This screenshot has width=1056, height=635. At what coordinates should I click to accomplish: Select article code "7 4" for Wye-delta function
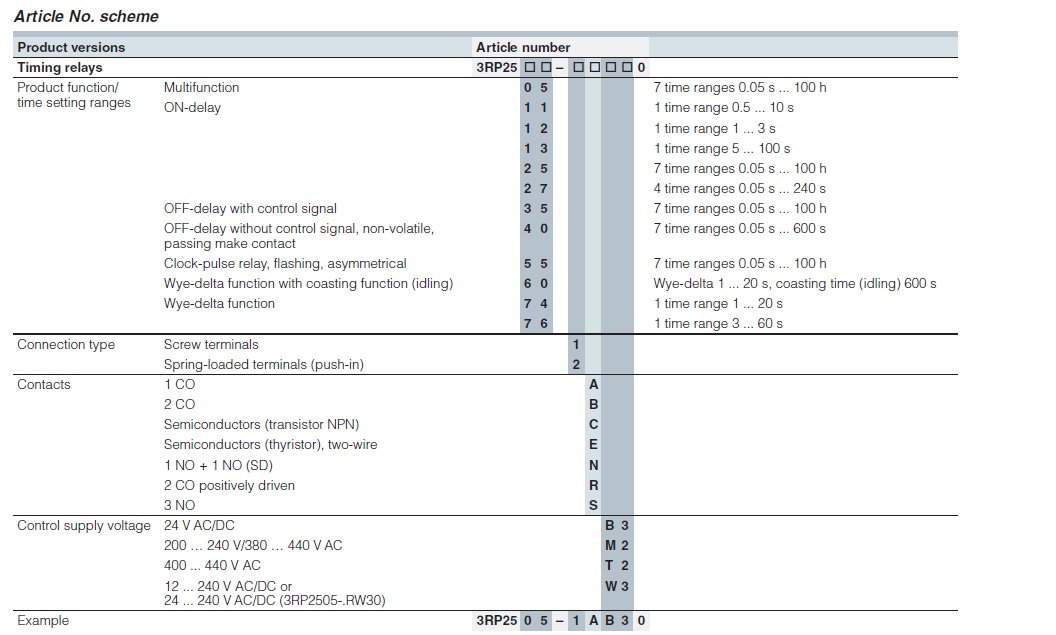click(536, 304)
